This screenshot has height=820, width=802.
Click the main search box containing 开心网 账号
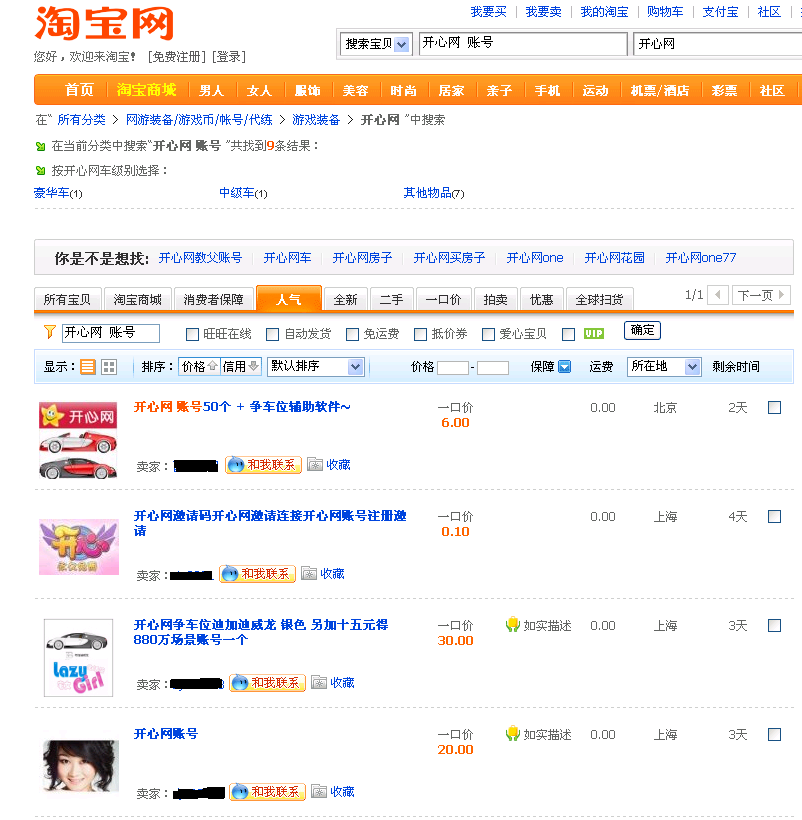(523, 44)
